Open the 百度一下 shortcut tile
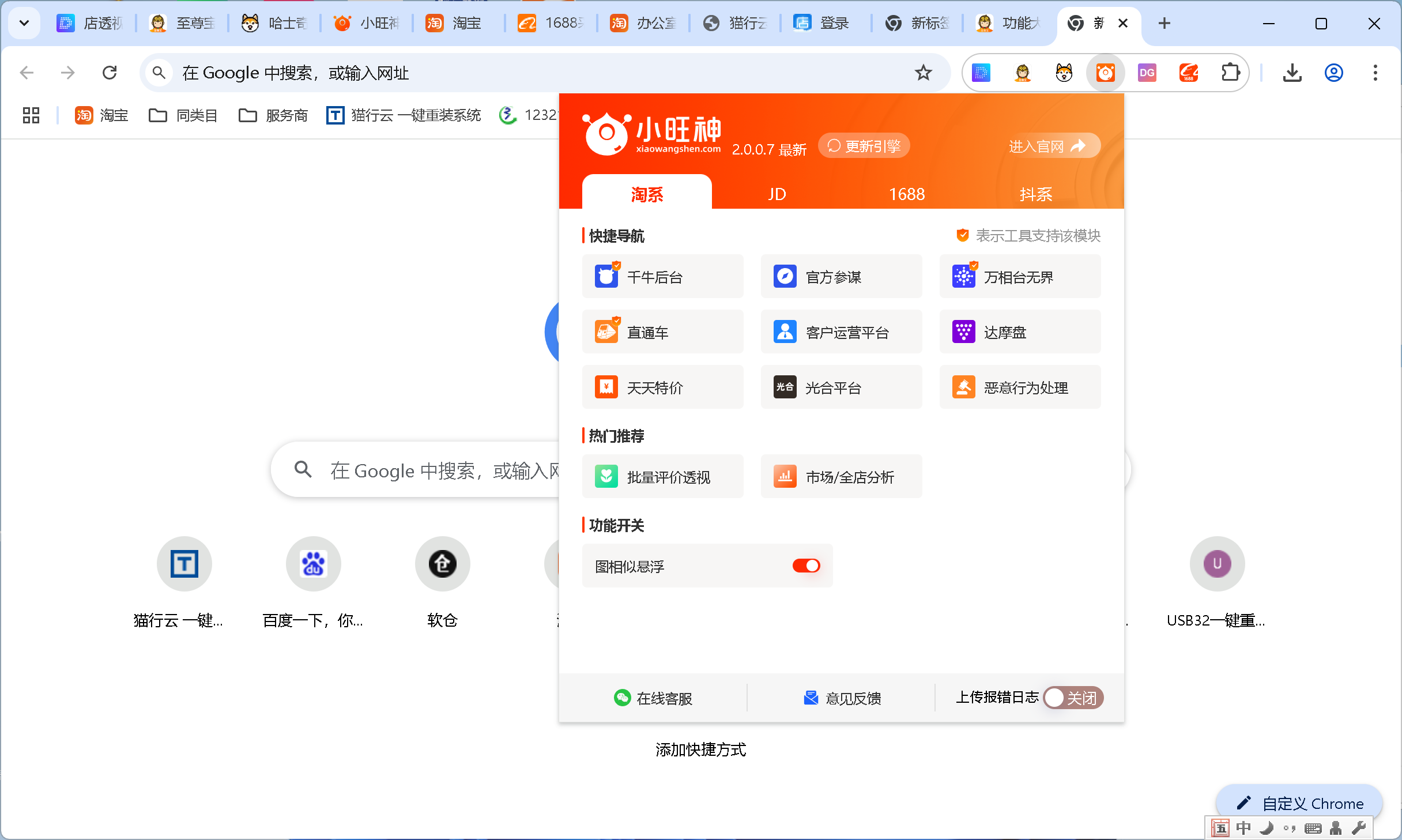1402x840 pixels. tap(313, 582)
